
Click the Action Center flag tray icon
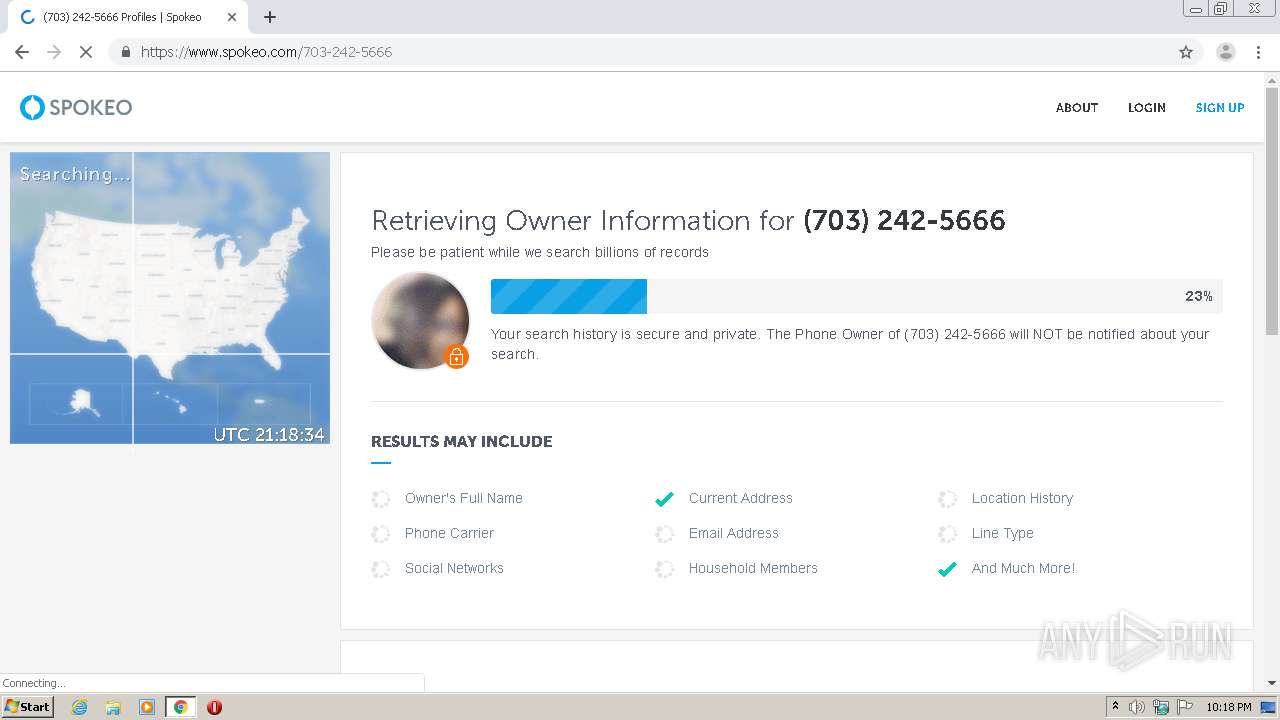click(x=1185, y=707)
